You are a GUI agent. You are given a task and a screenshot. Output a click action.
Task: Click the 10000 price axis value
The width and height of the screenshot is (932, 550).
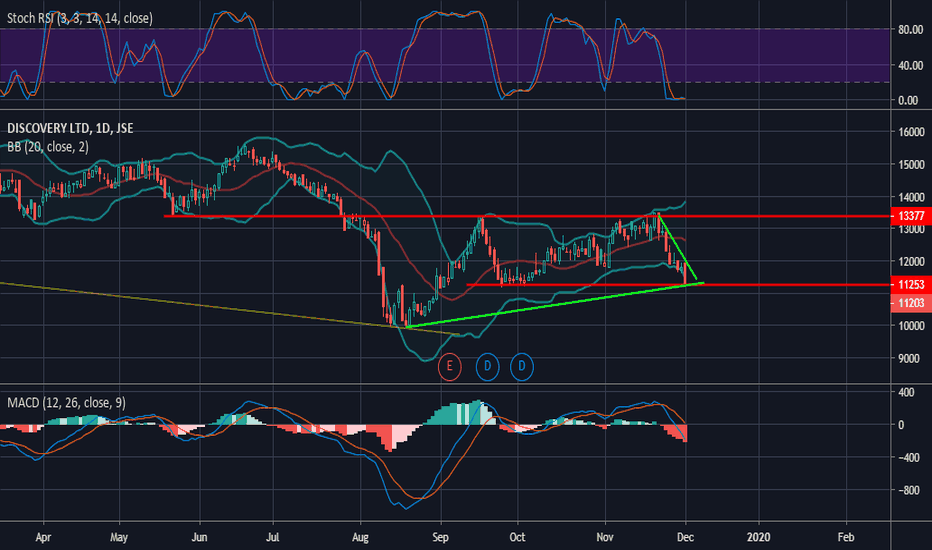click(x=911, y=326)
